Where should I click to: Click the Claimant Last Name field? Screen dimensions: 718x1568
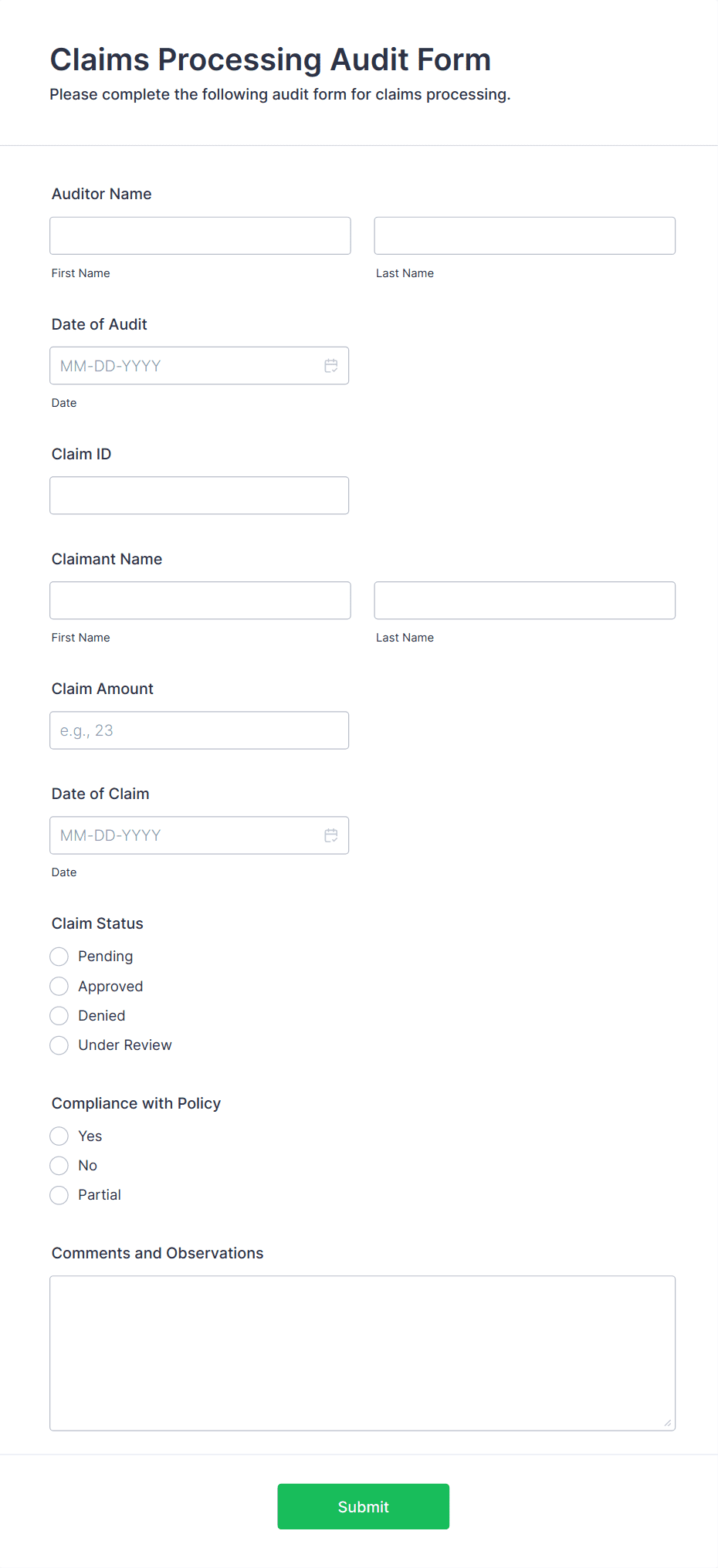[524, 600]
